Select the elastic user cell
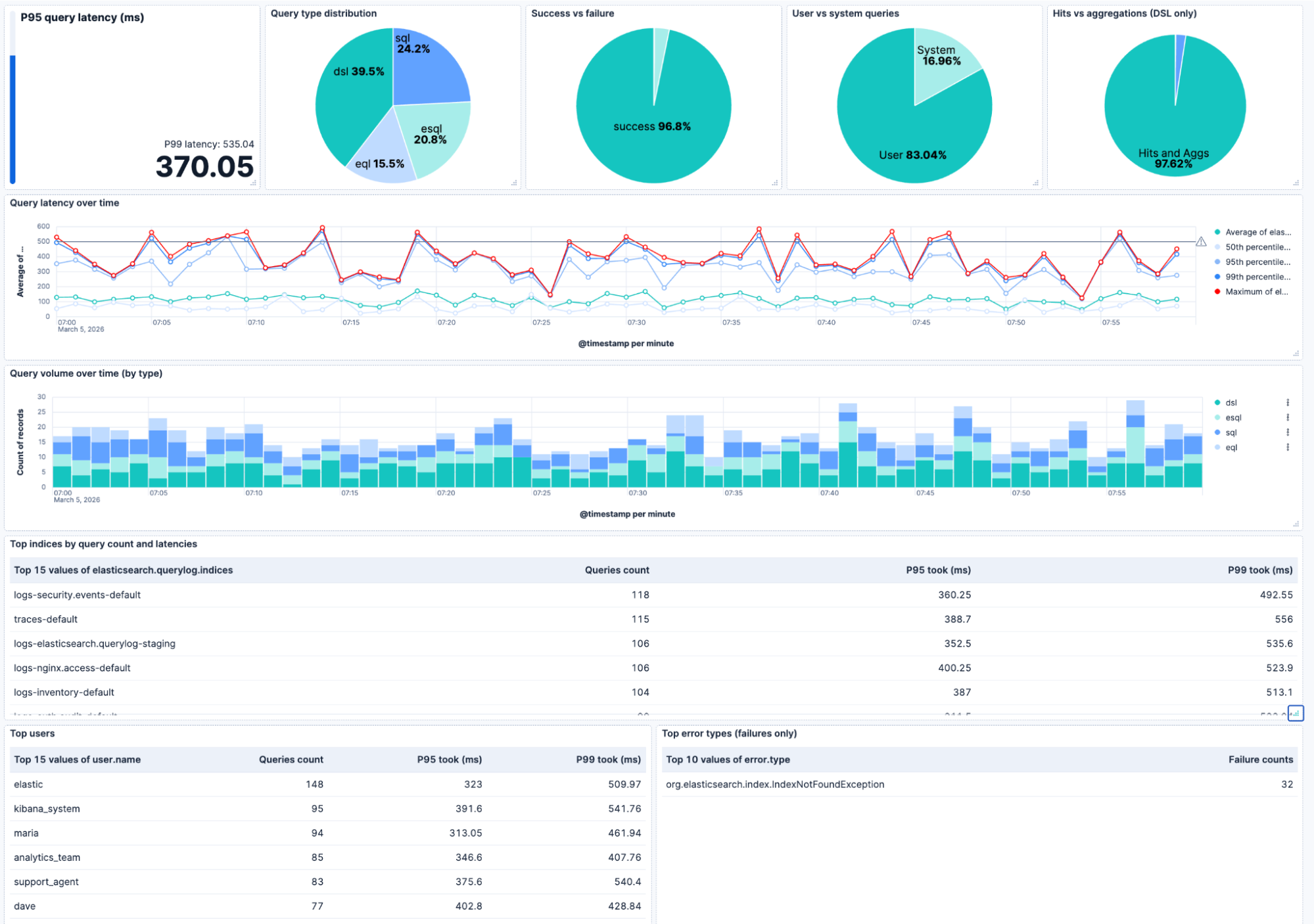 28,784
